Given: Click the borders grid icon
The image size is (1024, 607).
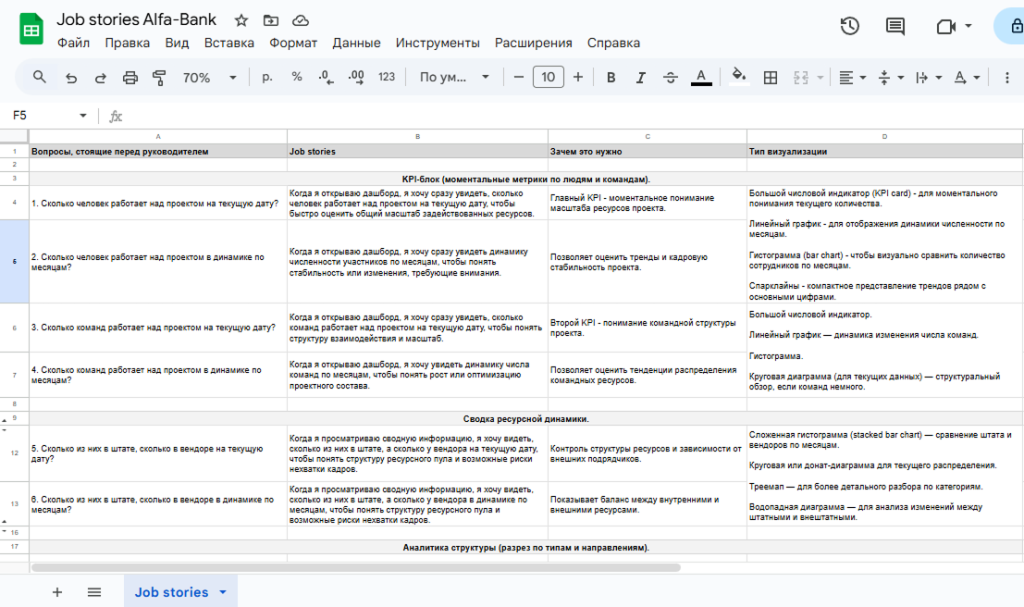Looking at the screenshot, I should click(x=771, y=78).
